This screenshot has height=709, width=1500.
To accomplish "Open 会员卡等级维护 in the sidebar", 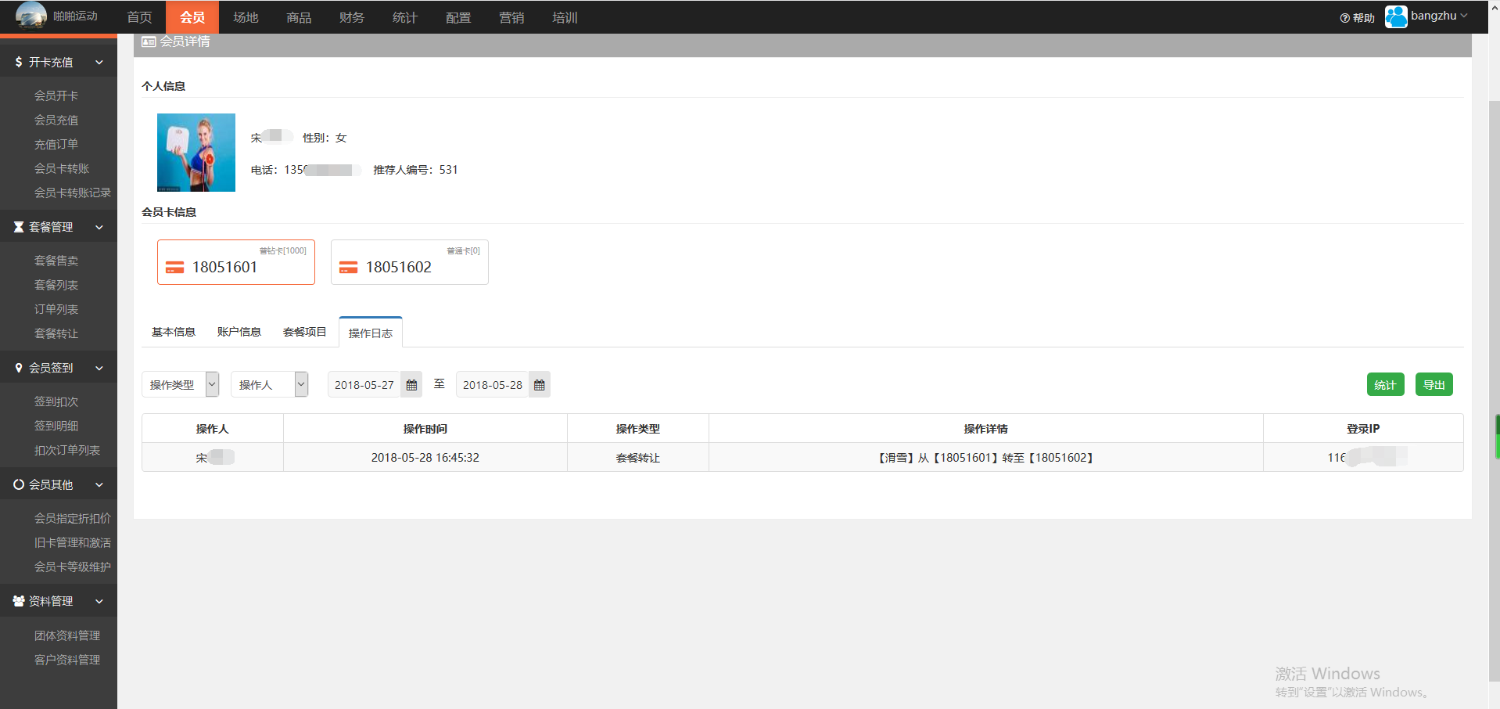I will pos(73,567).
